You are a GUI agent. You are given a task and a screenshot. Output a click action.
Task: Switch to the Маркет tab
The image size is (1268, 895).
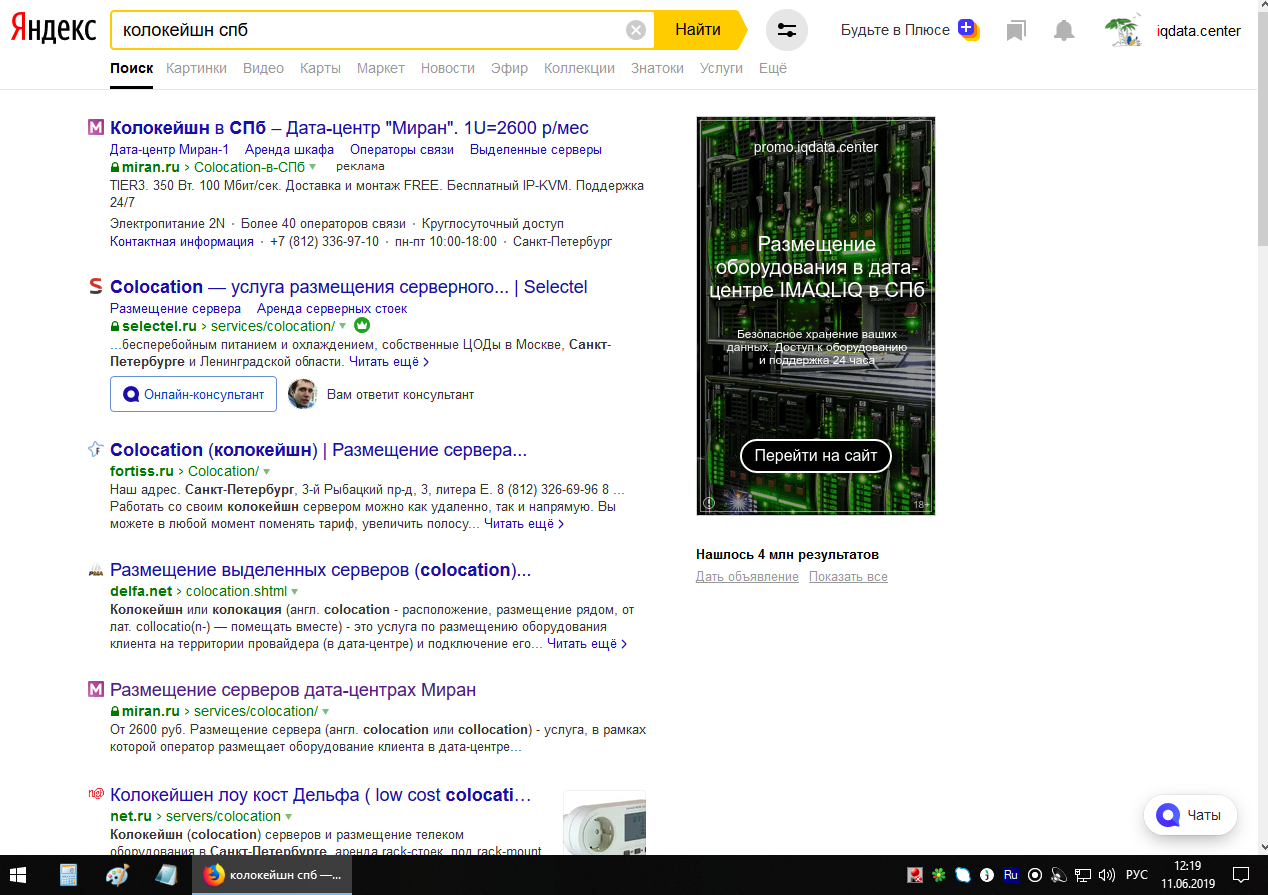381,68
